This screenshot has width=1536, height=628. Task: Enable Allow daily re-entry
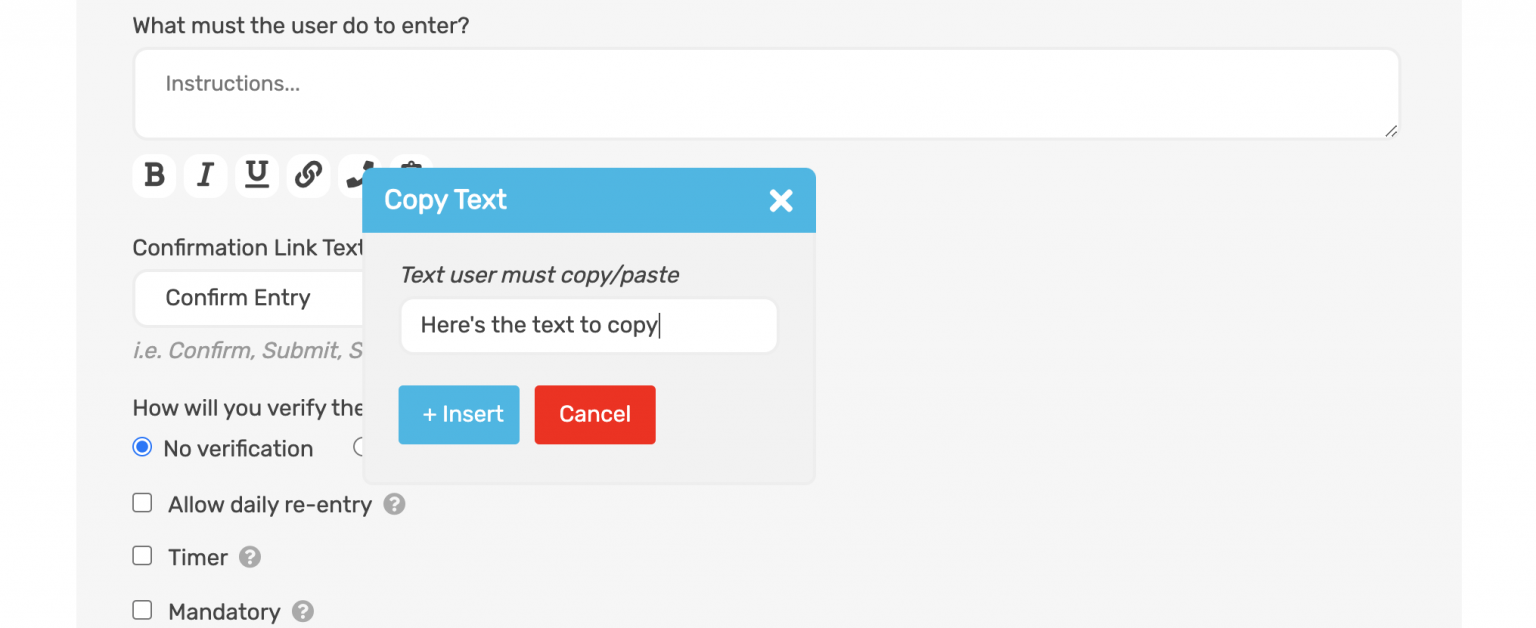coord(142,503)
